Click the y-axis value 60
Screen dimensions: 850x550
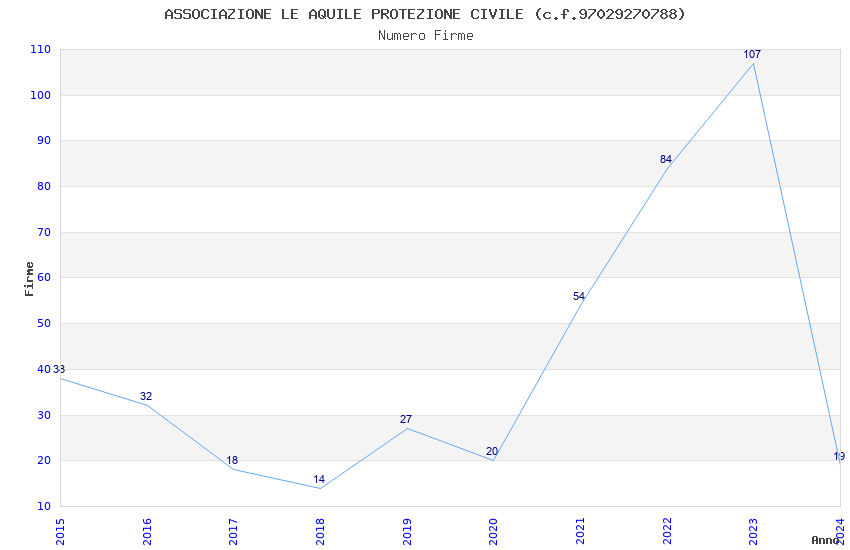44,278
